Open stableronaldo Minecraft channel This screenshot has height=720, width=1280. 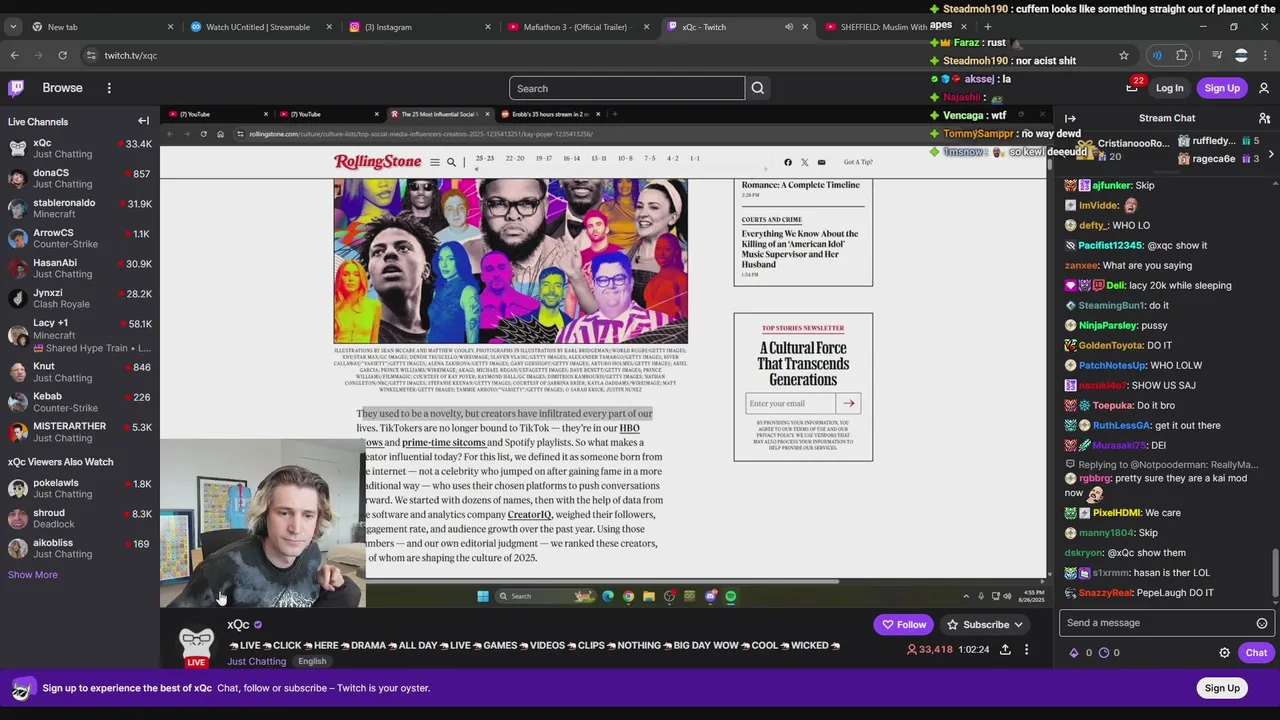coord(80,208)
